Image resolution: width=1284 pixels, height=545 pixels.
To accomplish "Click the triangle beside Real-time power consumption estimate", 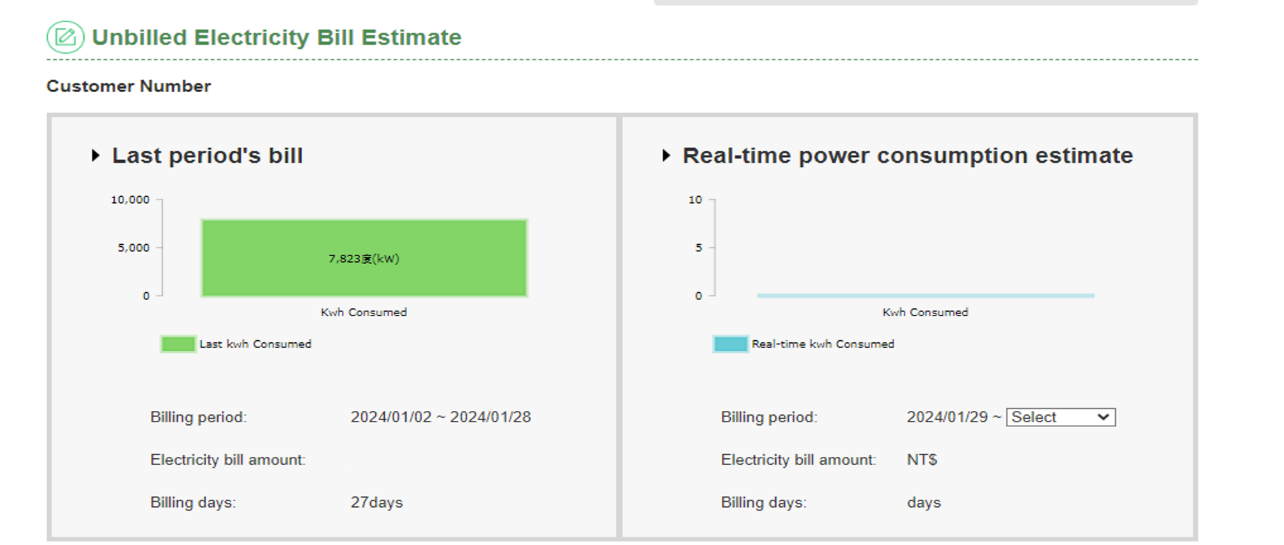I will click(x=667, y=156).
